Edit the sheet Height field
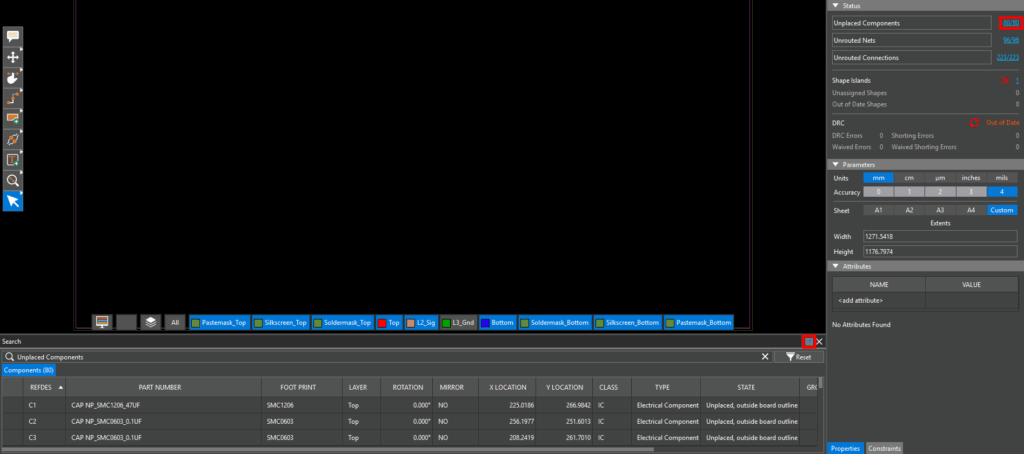Viewport: 1024px width, 454px height. click(x=940, y=251)
